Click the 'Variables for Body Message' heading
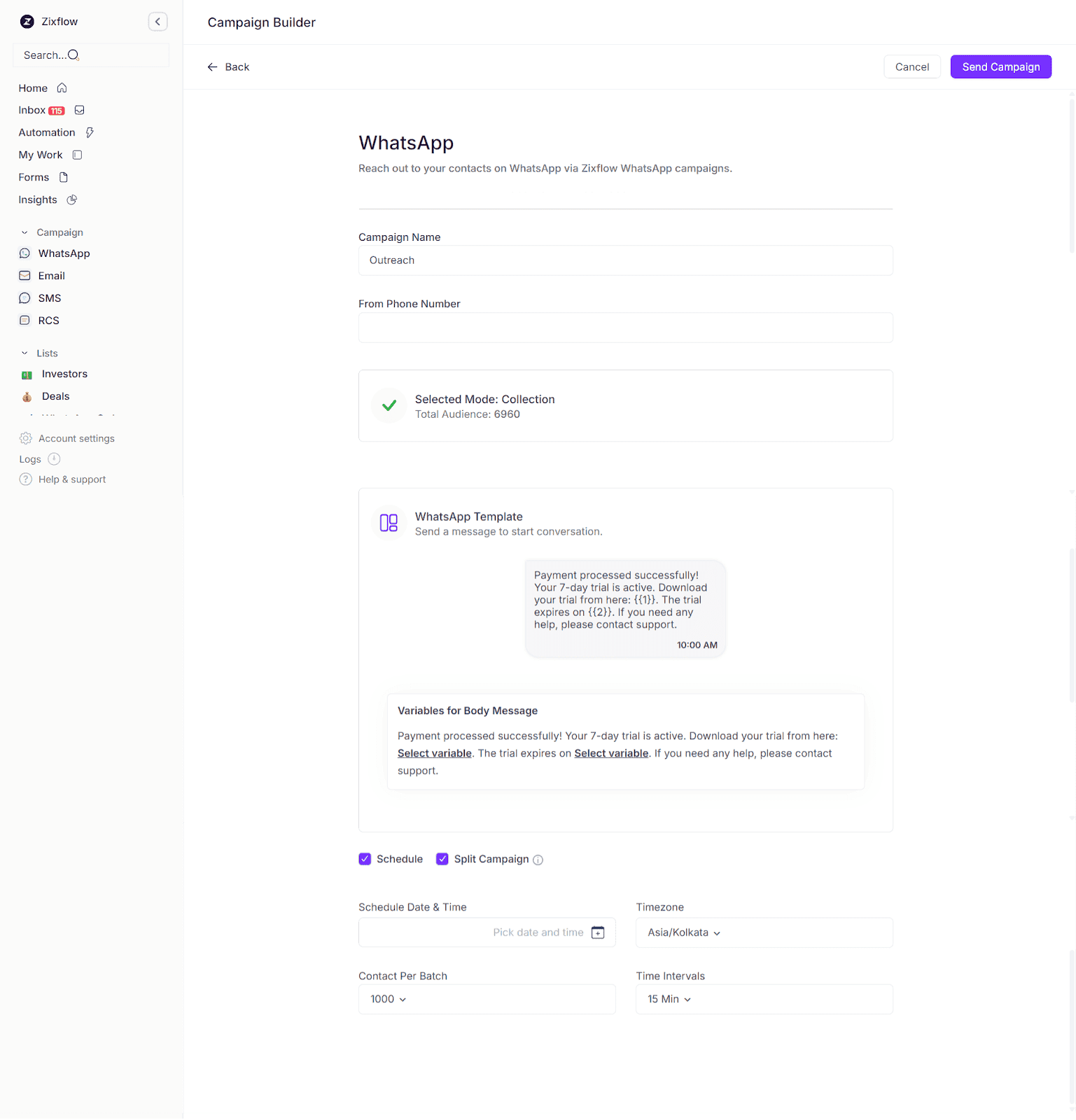1076x1120 pixels. click(x=468, y=711)
